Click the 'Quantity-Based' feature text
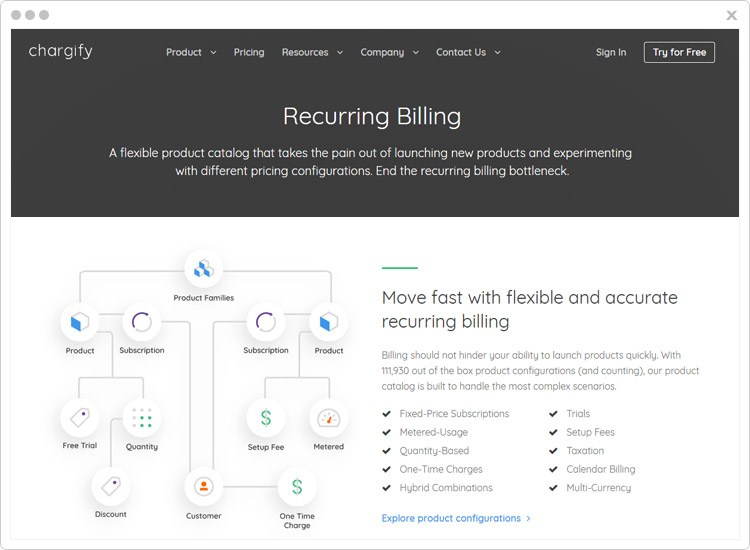Viewport: 750px width, 550px height. click(434, 451)
